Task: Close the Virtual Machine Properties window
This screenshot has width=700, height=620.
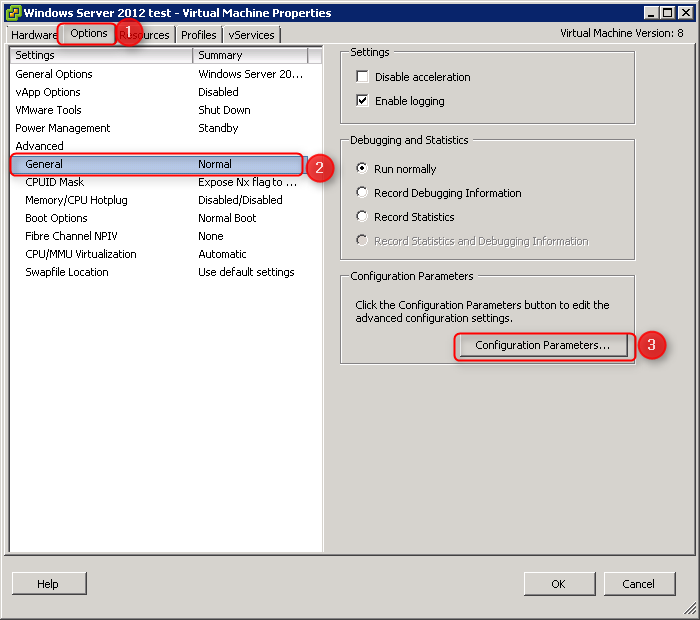Action: point(685,12)
